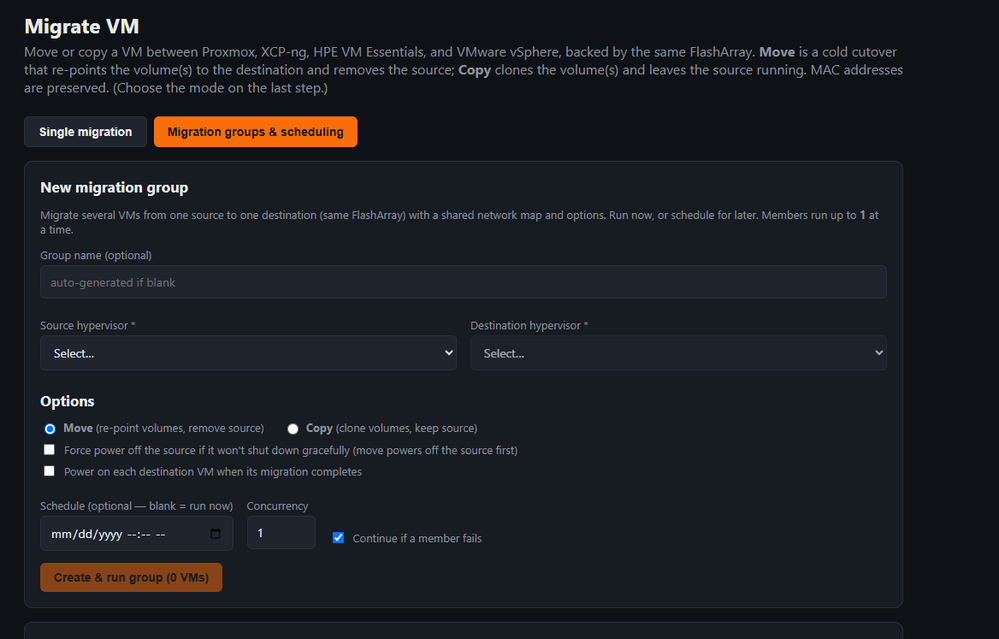Click the 'Concurrency' label
The image size is (999, 639).
[277, 506]
